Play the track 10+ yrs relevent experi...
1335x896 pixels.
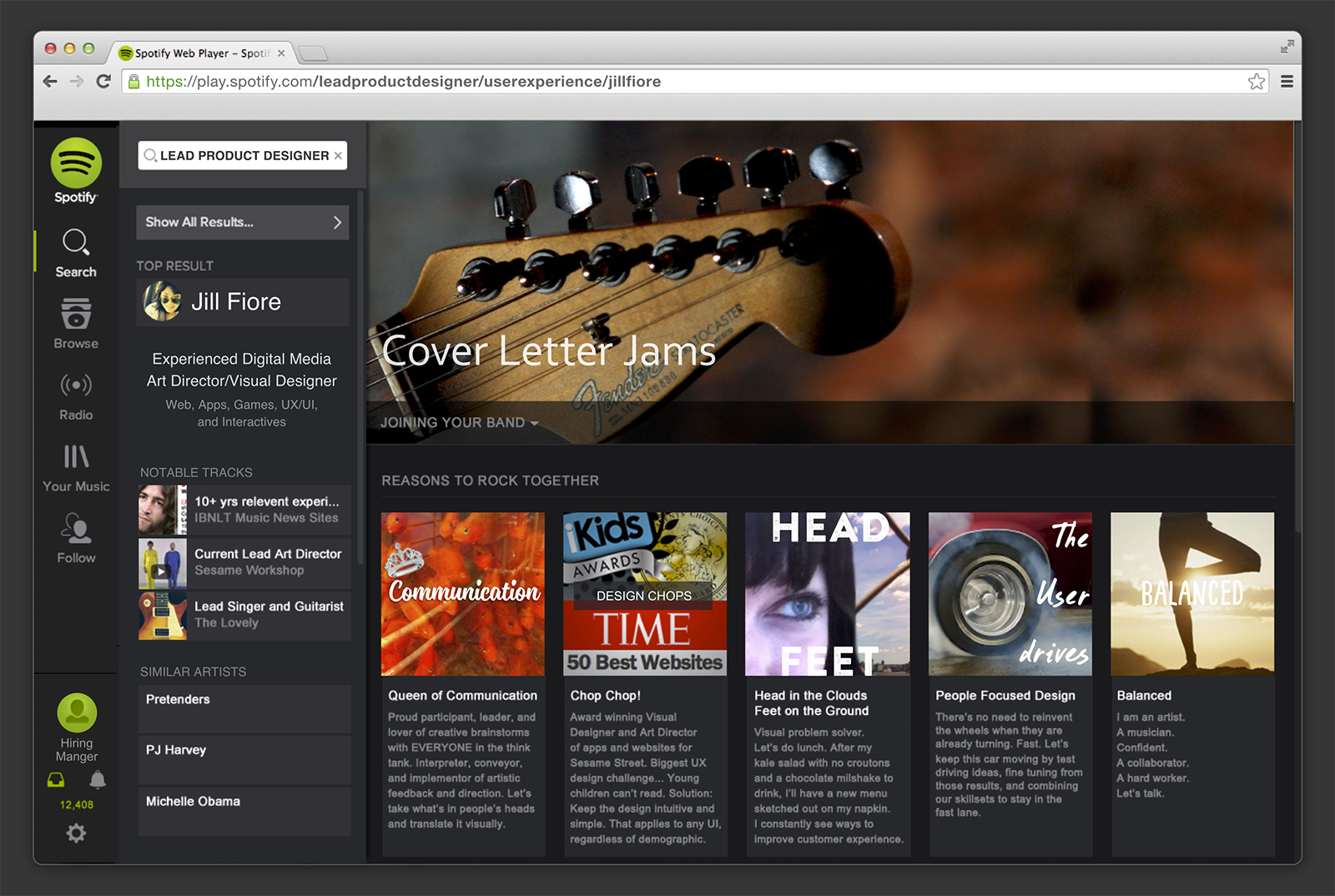244,510
